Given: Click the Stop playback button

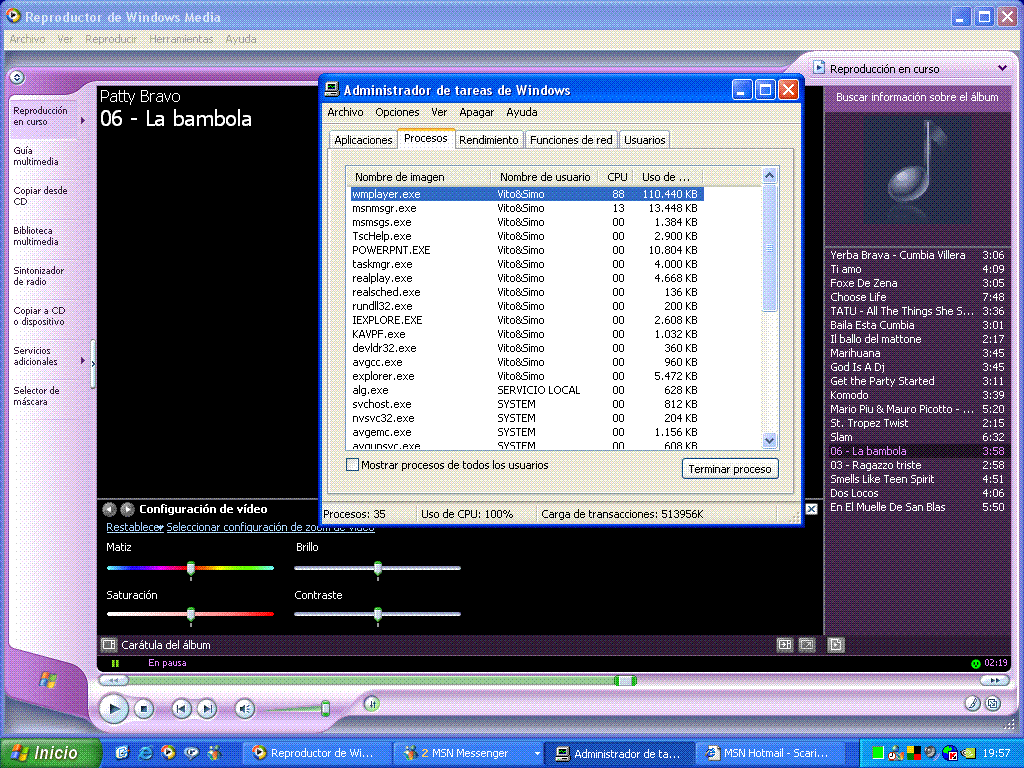Looking at the screenshot, I should 144,709.
